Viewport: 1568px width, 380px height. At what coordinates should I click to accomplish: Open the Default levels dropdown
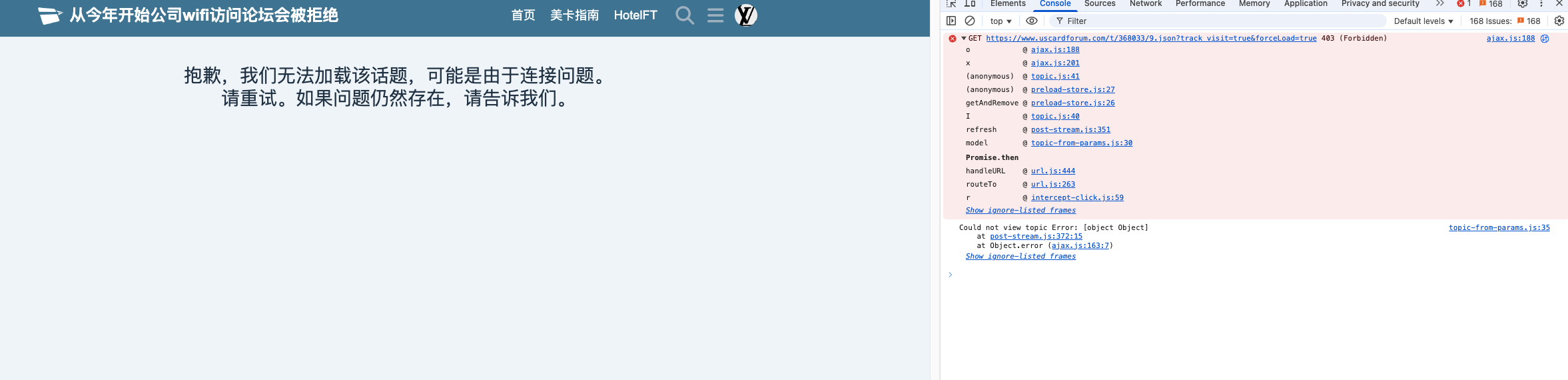(1423, 21)
